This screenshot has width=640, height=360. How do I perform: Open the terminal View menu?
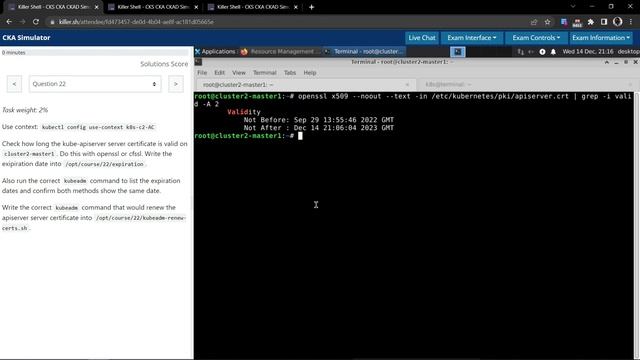239,73
